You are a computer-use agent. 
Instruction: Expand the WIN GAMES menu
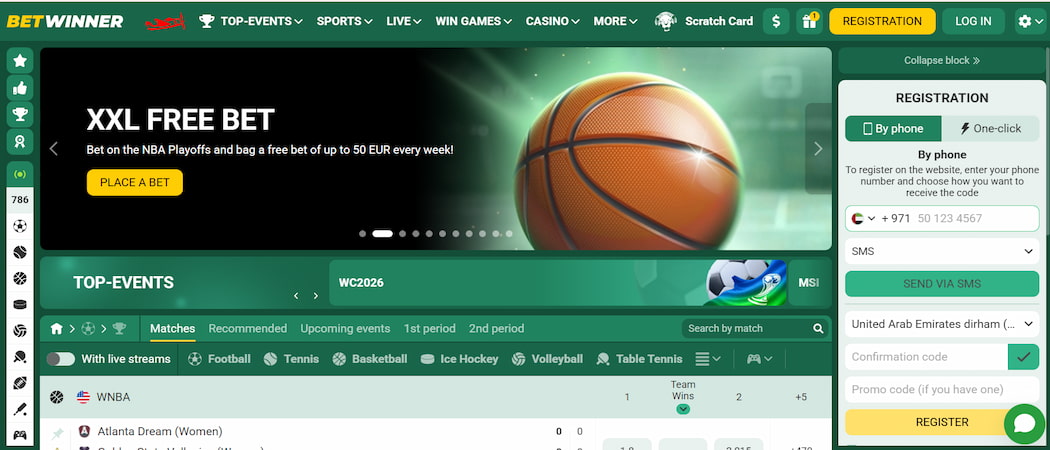point(473,21)
